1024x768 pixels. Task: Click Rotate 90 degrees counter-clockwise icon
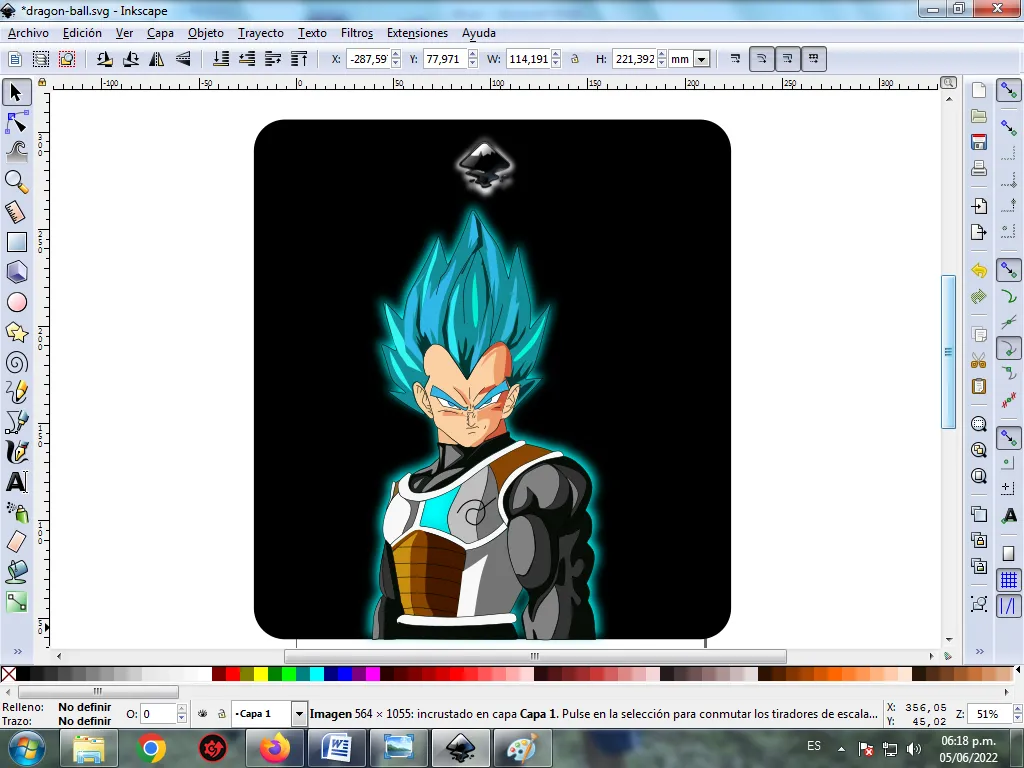(104, 59)
